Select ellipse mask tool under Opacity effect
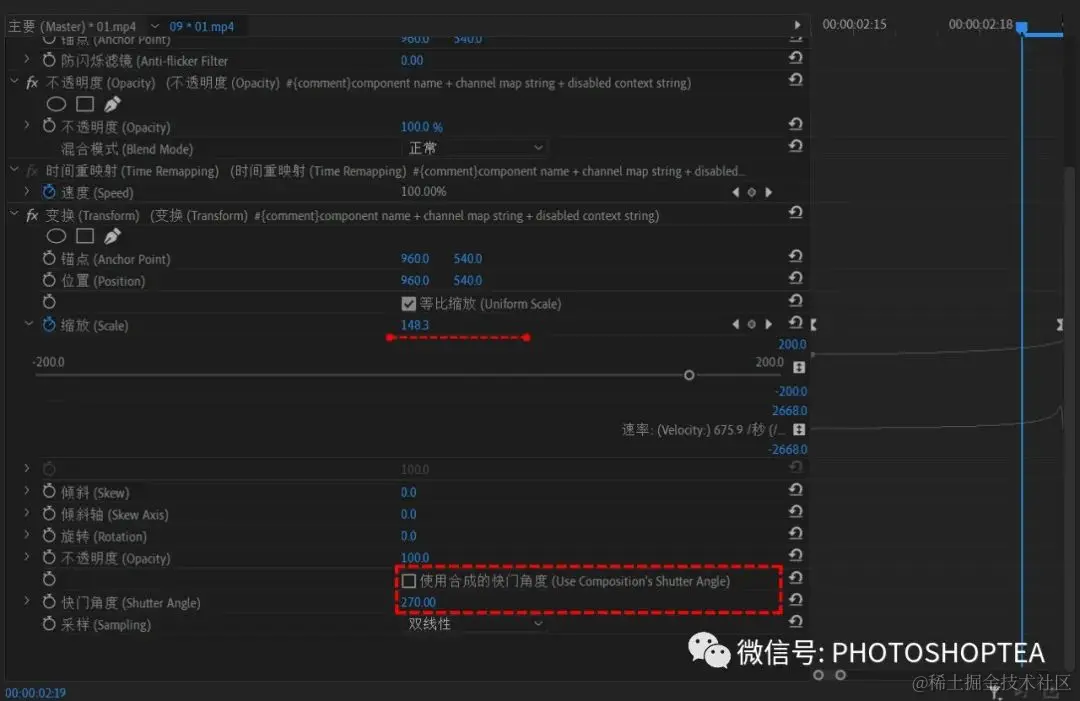Image resolution: width=1080 pixels, height=701 pixels. pos(56,104)
